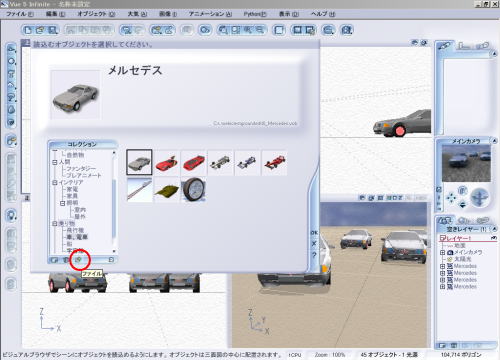Image resolution: width=500 pixels, height=360 pixels.
Task: Click the Open scene folder icon in the toolbar
Action: point(40,30)
